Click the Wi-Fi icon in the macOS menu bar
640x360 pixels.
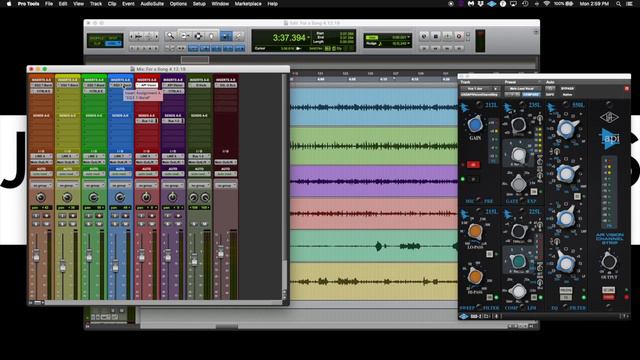547,4
